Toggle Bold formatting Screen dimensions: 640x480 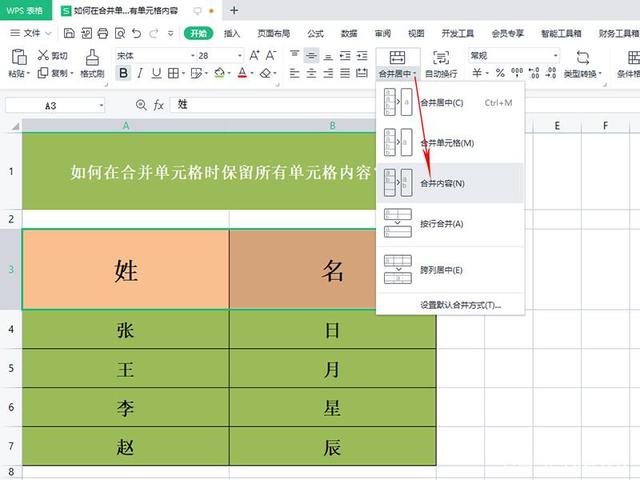123,73
